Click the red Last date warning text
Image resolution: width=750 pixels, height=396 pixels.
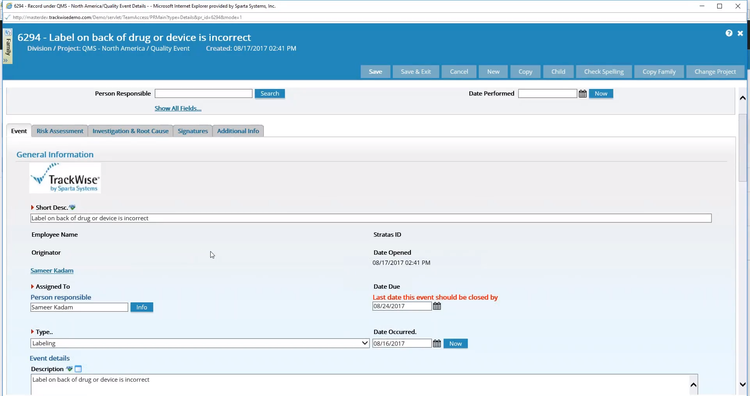pyautogui.click(x=435, y=297)
